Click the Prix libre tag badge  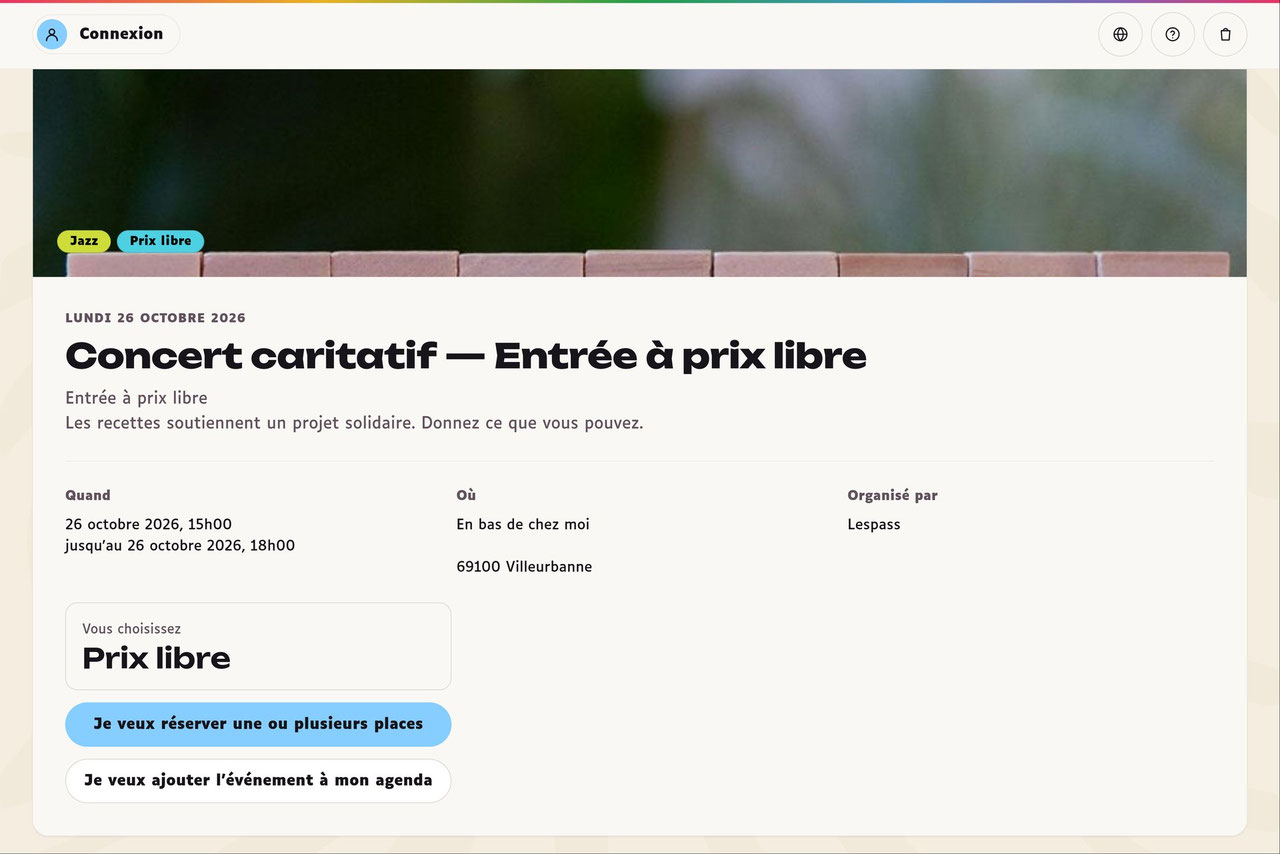tap(160, 241)
